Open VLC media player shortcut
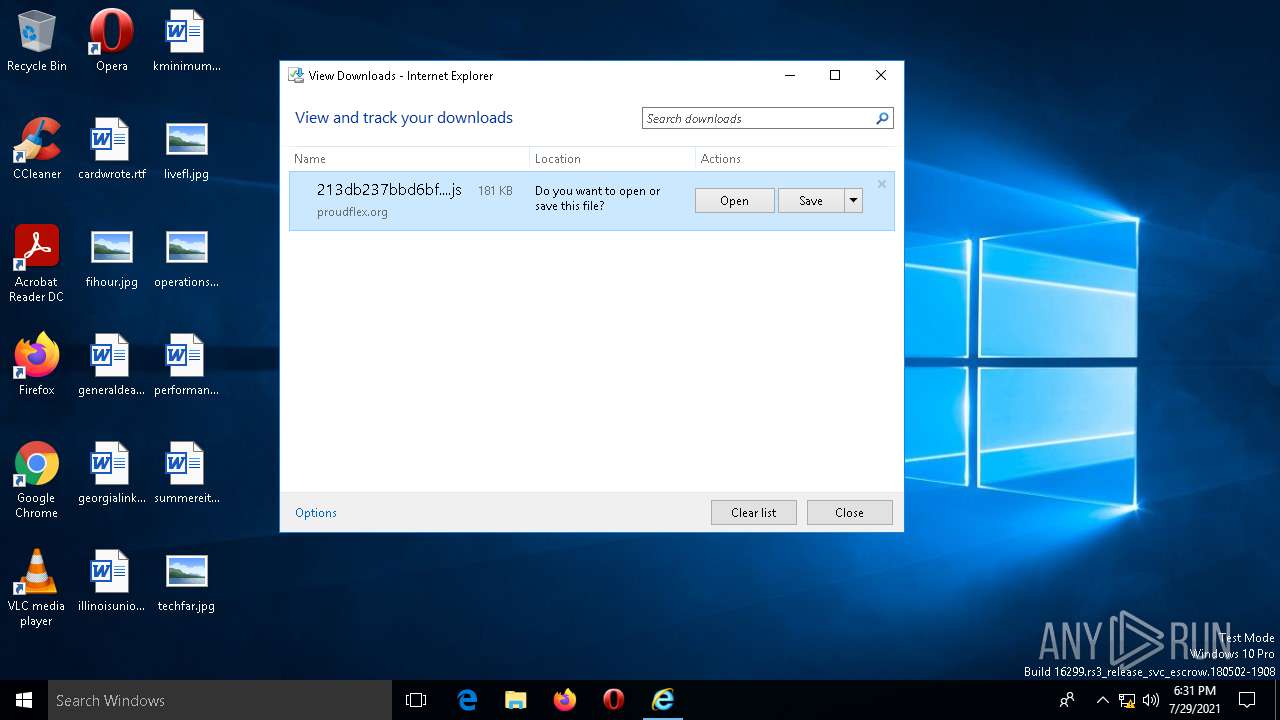The image size is (1280, 720). pyautogui.click(x=36, y=587)
